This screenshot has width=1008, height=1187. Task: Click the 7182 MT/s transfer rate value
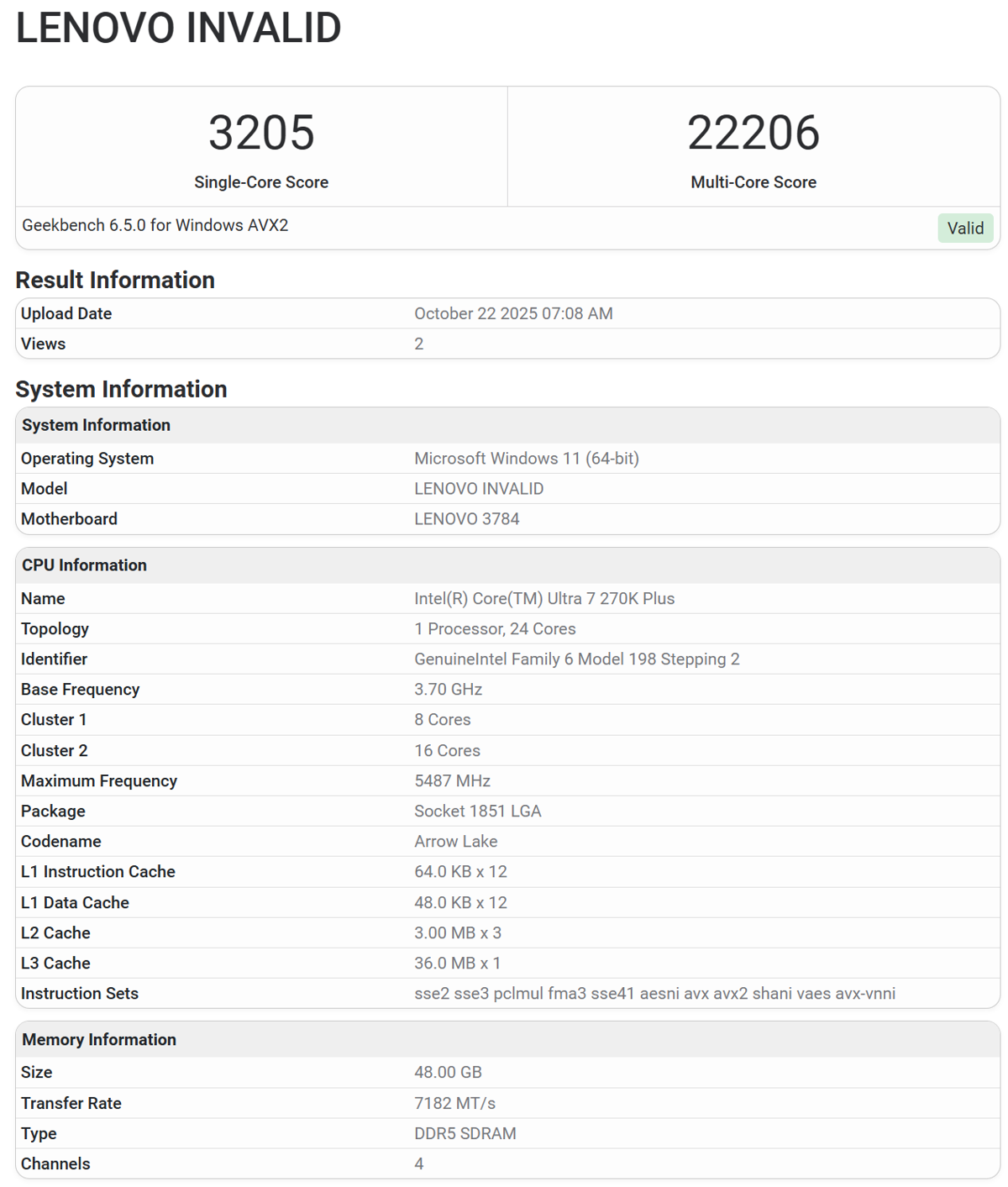coord(454,1103)
